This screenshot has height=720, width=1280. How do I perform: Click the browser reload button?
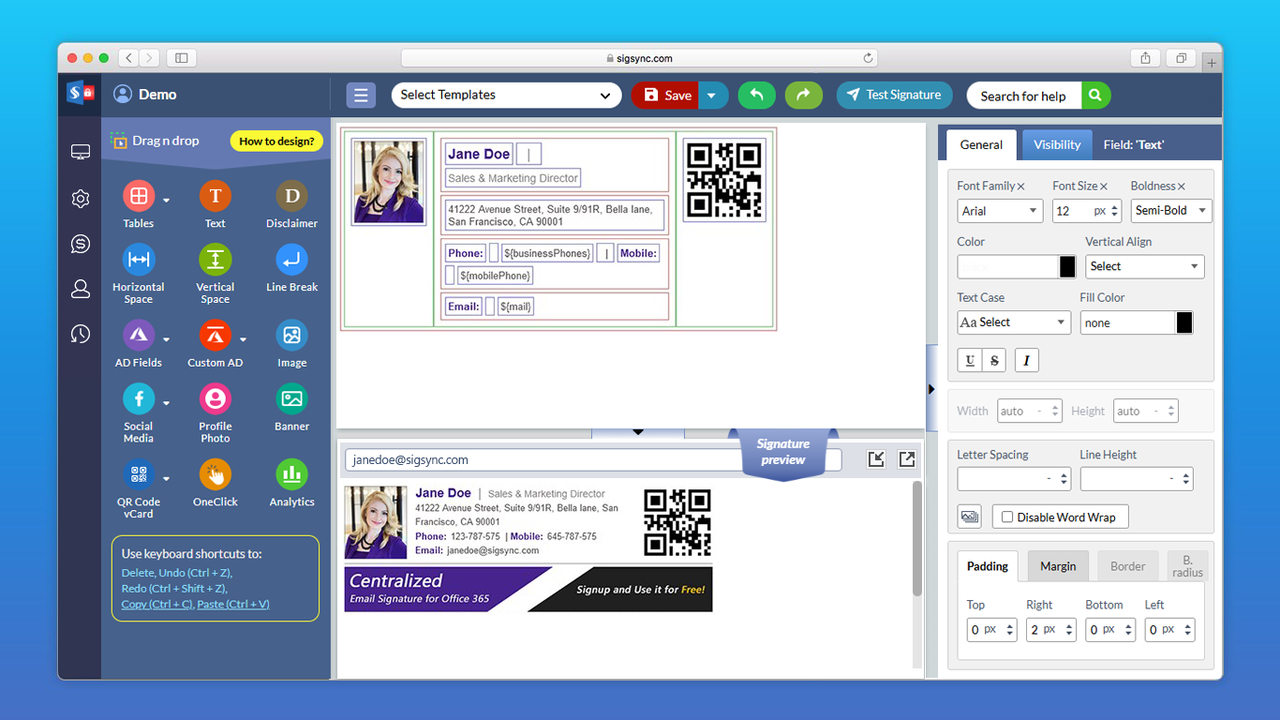[868, 58]
